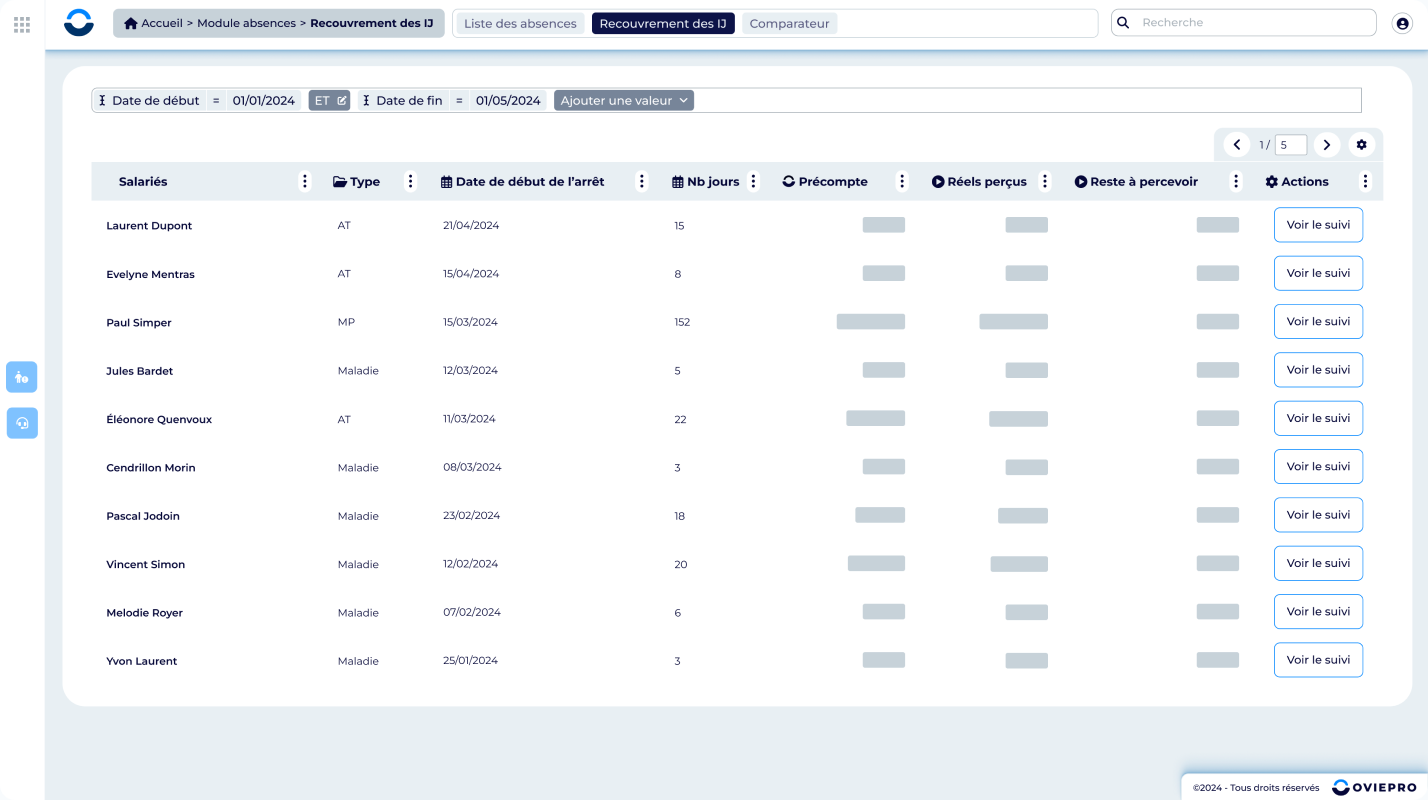Click play icon in Reste à percevoir header
1428x800 pixels.
(x=1081, y=182)
